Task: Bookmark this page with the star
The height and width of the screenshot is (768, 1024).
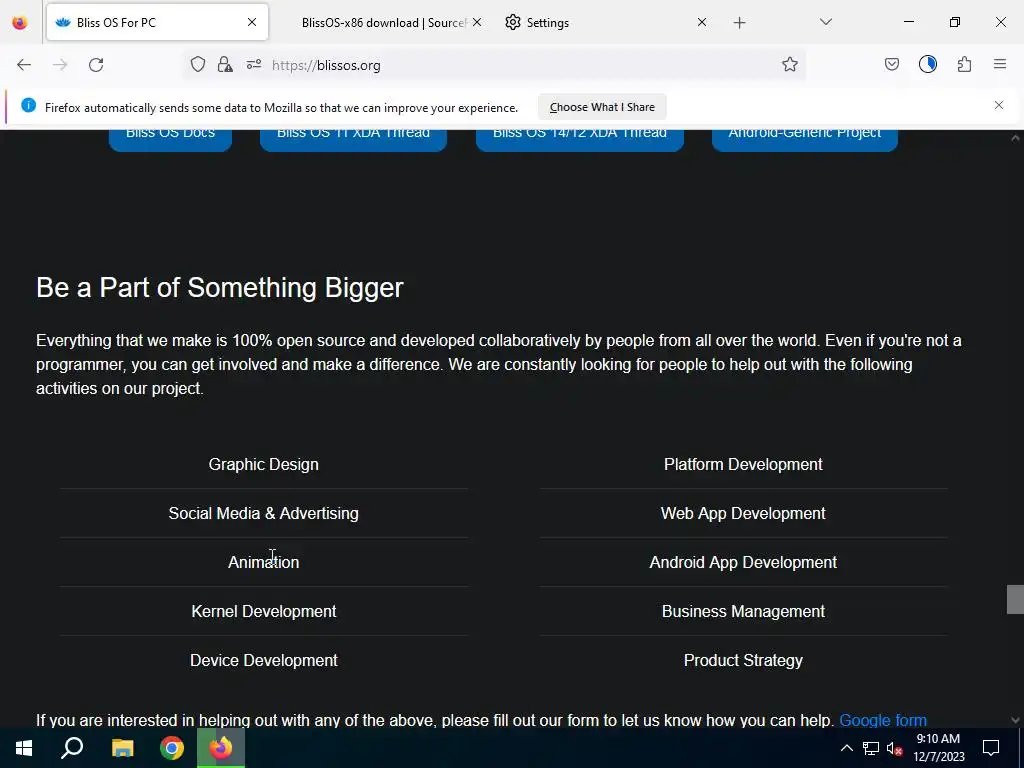Action: (790, 65)
